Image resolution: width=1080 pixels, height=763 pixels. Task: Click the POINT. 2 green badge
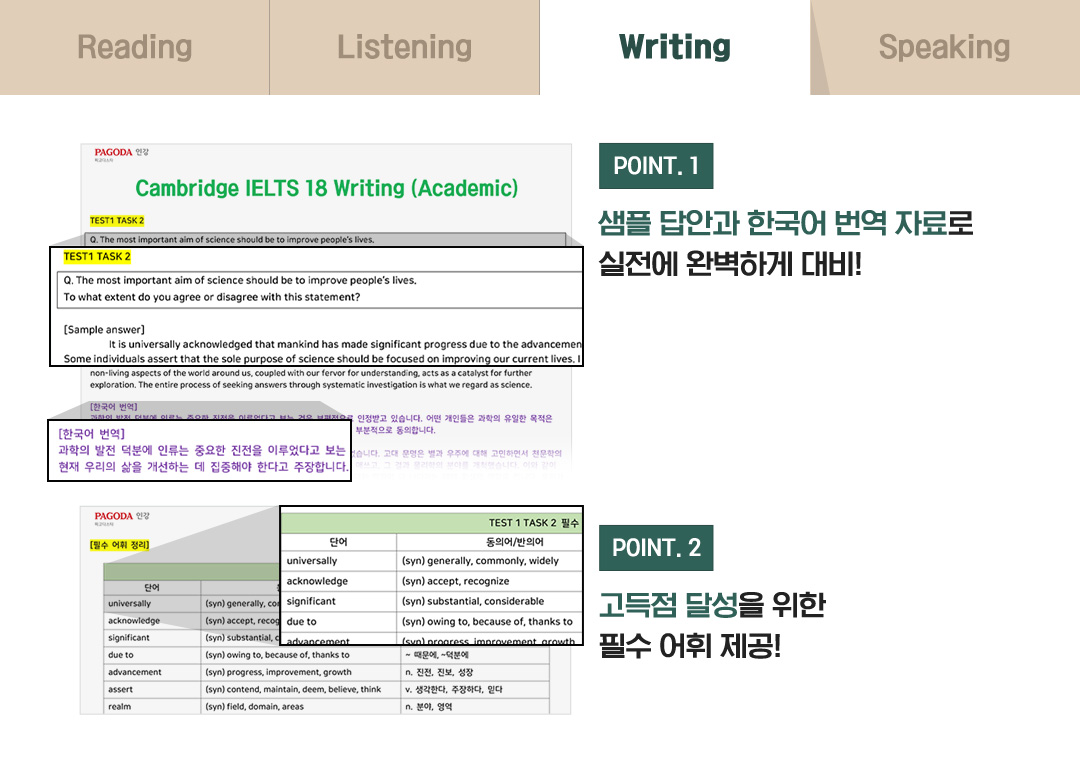pyautogui.click(x=655, y=548)
